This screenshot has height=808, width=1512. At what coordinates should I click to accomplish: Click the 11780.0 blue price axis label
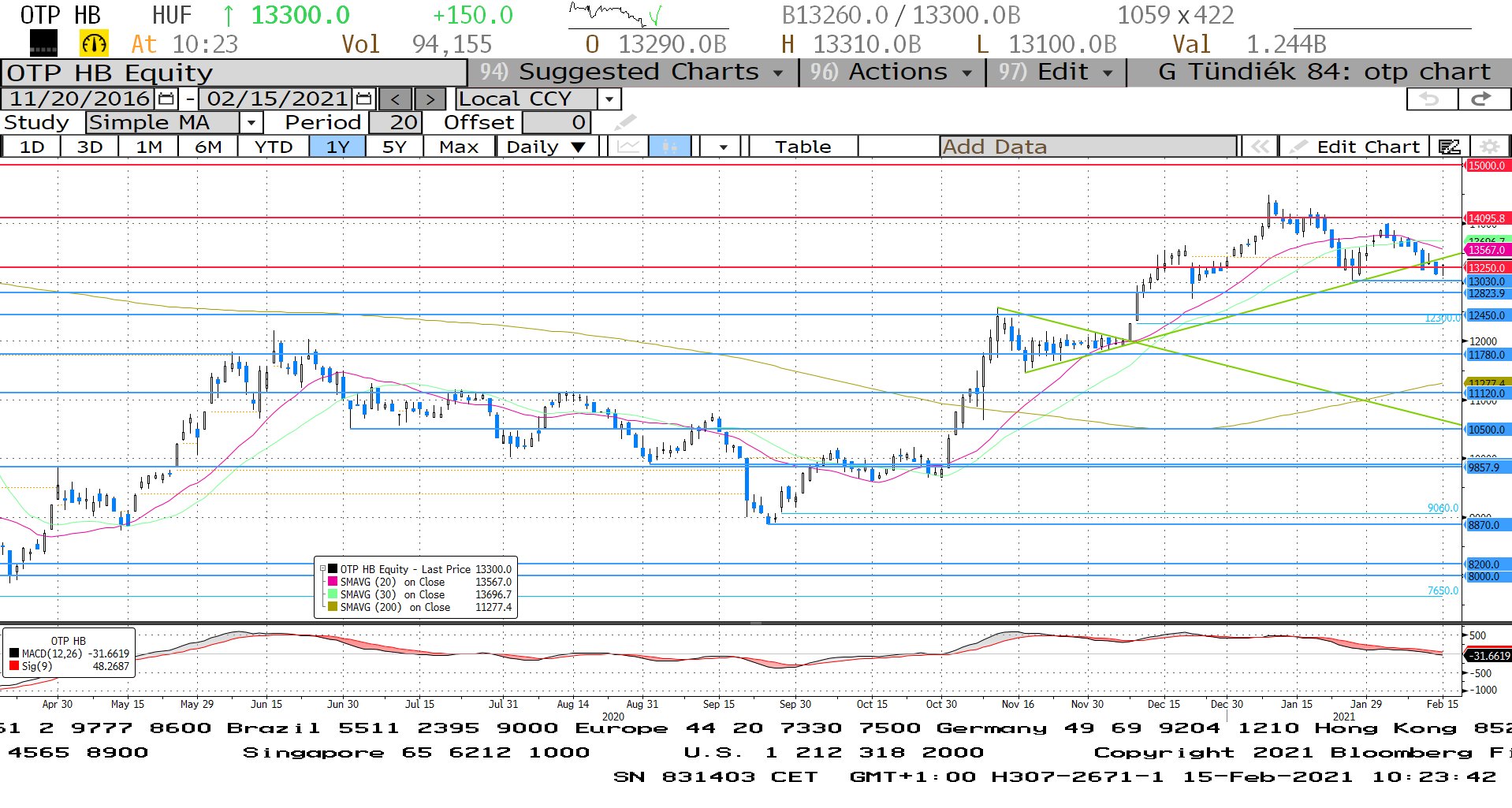1487,355
